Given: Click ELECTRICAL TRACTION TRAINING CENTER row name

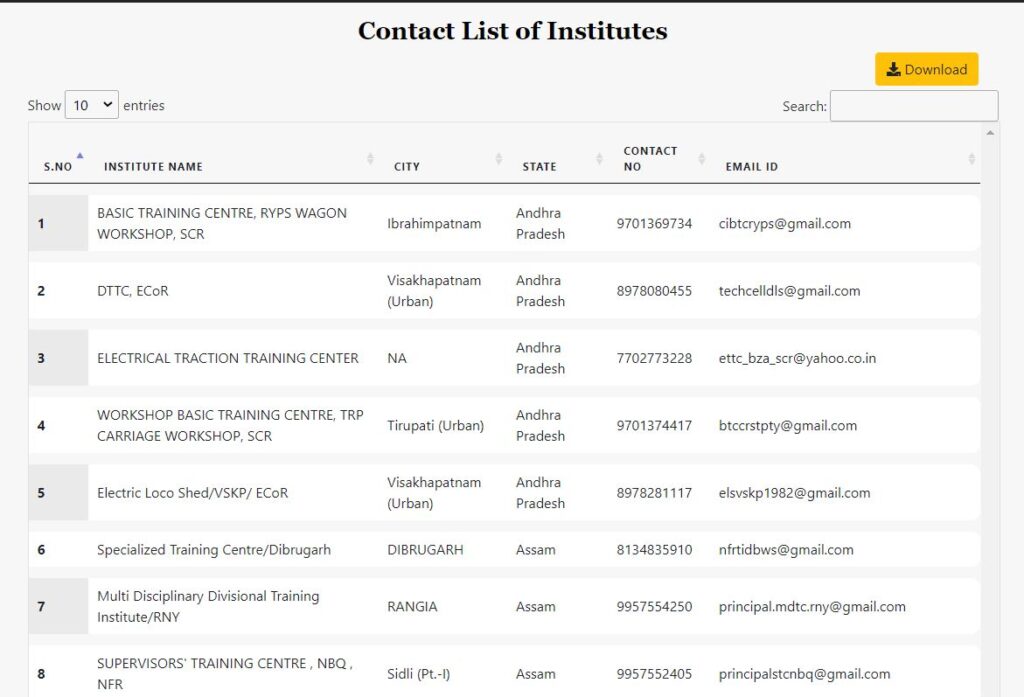Looking at the screenshot, I should [227, 358].
